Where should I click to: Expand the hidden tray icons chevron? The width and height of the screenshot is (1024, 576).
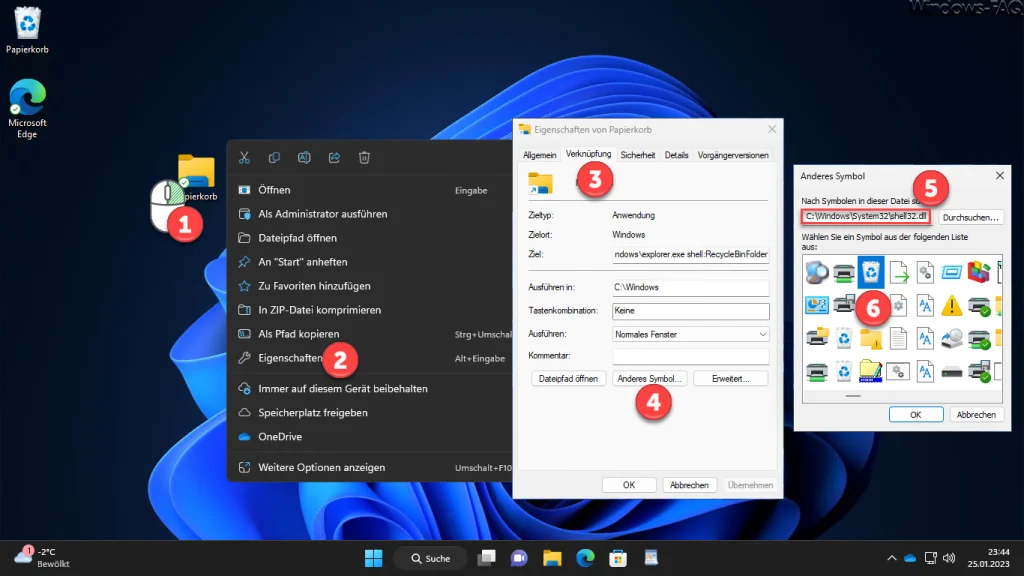(891, 558)
